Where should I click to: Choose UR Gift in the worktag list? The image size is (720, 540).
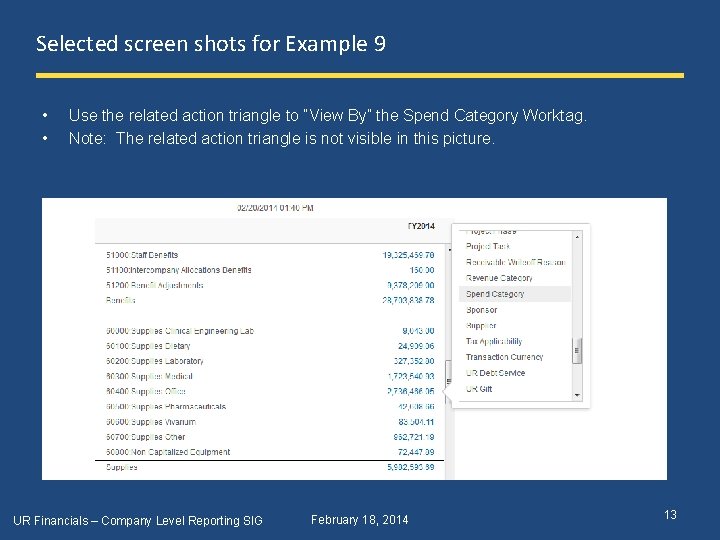pos(478,388)
